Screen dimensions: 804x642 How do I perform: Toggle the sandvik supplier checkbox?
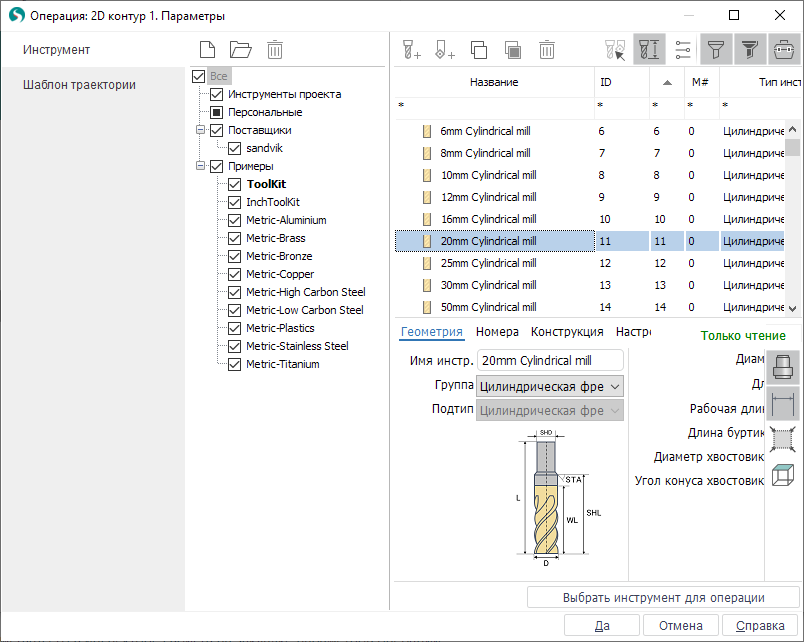(235, 148)
